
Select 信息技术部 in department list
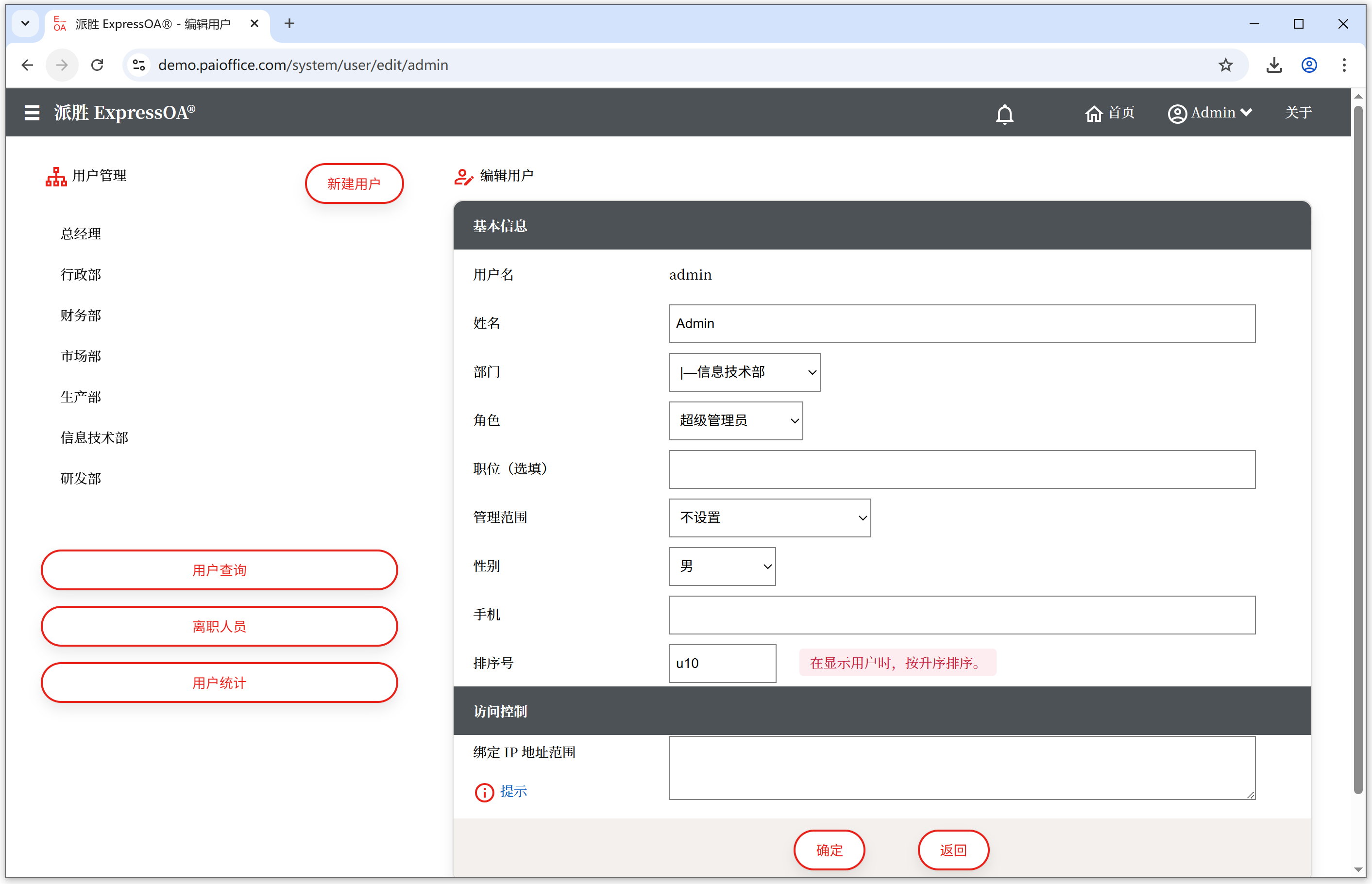(95, 438)
